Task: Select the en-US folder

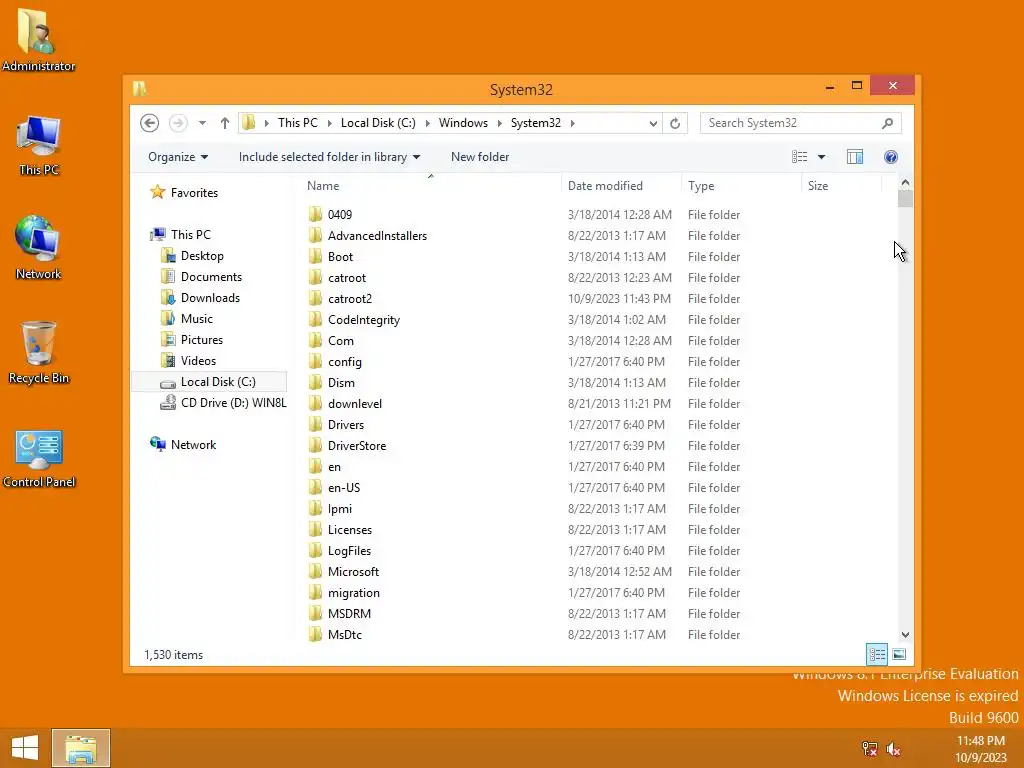Action: pyautogui.click(x=344, y=488)
